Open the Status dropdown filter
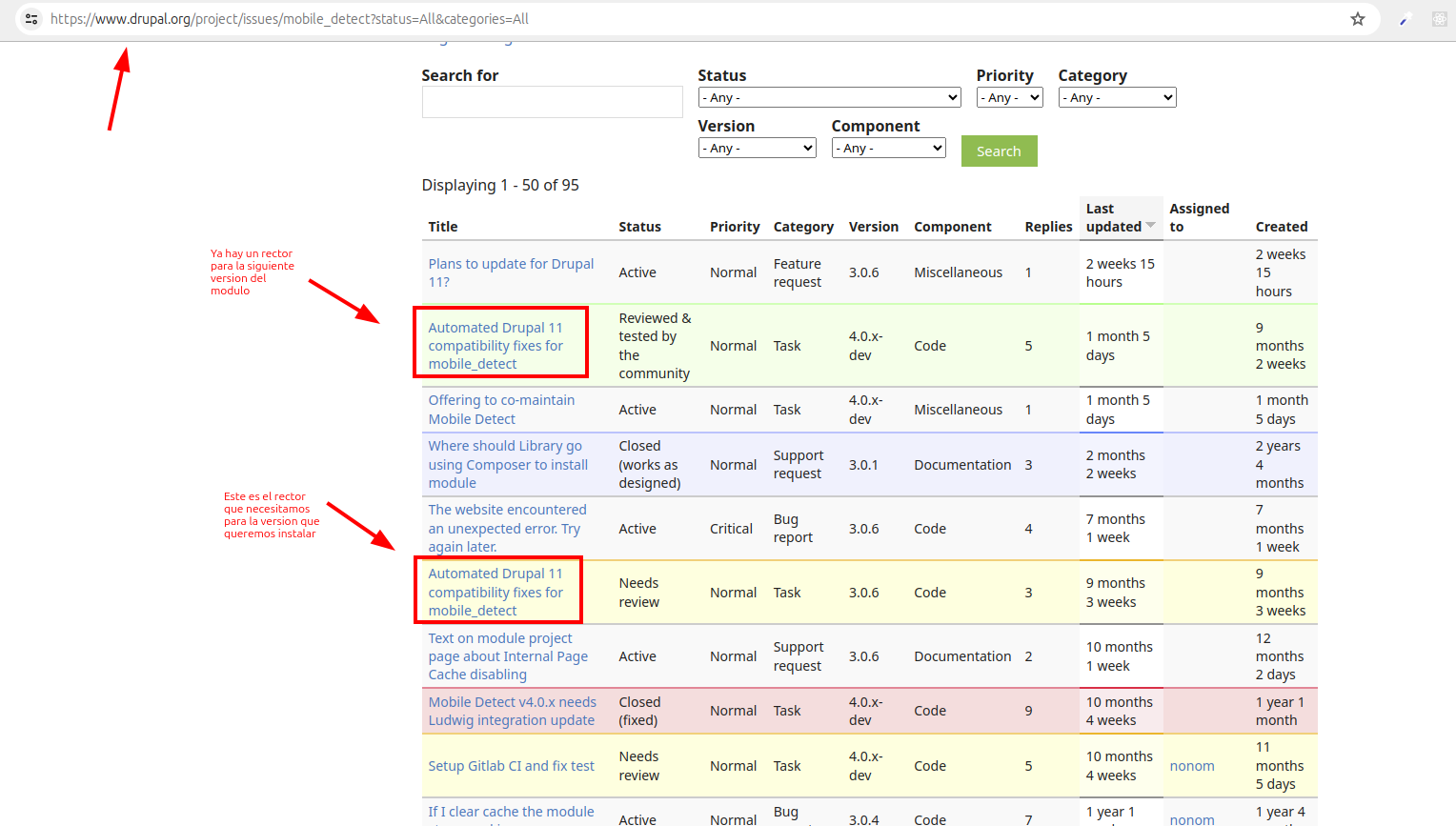 coord(830,97)
